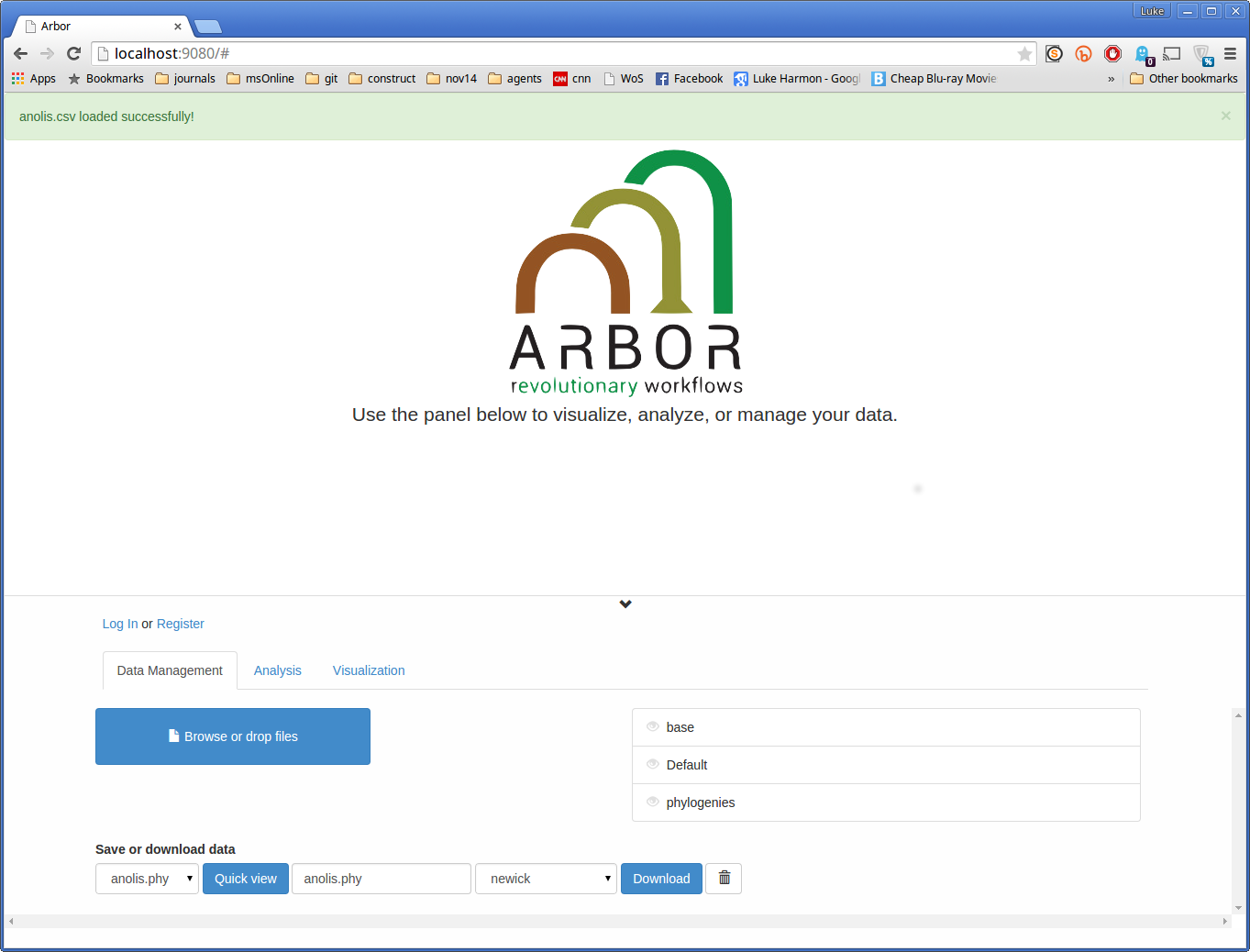
Task: Open the git bookmark folder
Action: pyautogui.click(x=322, y=79)
